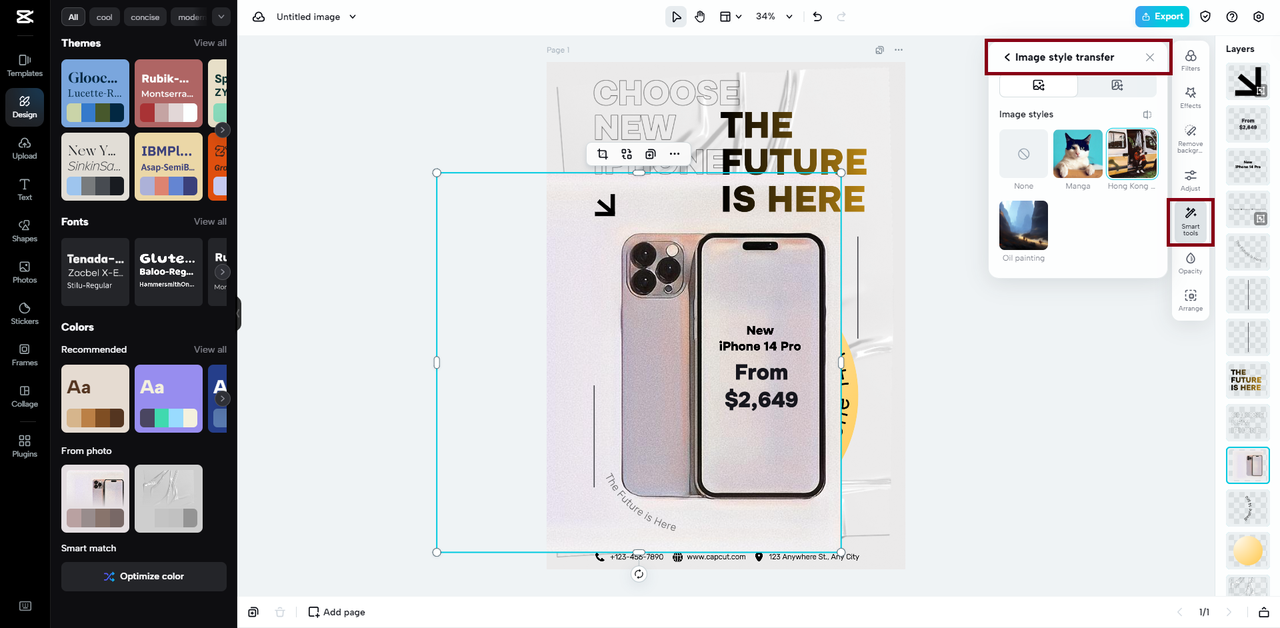Image resolution: width=1280 pixels, height=628 pixels.
Task: Show more themes with the arrow
Action: point(222,130)
